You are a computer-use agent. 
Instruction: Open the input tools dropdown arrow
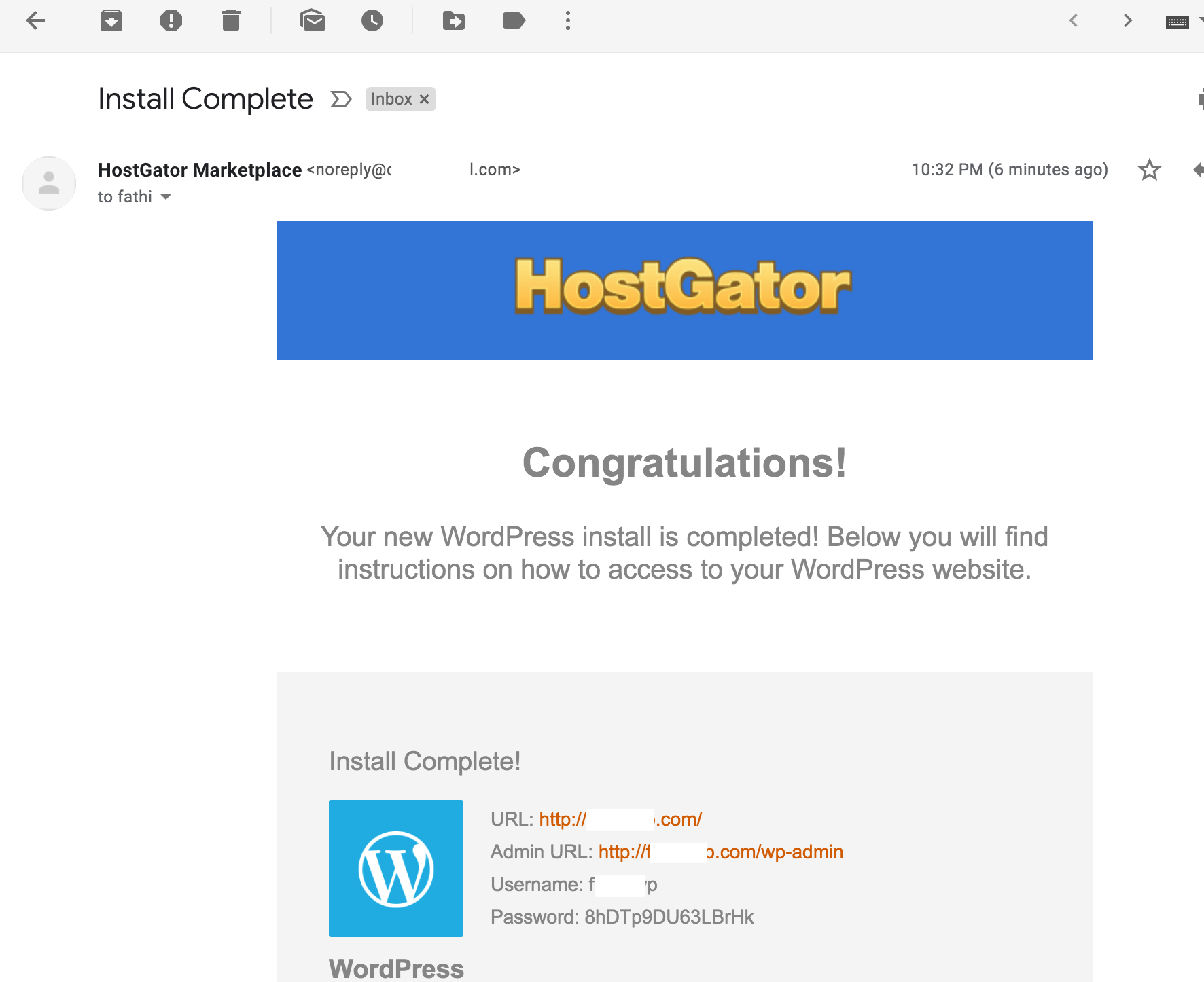pyautogui.click(x=1200, y=20)
